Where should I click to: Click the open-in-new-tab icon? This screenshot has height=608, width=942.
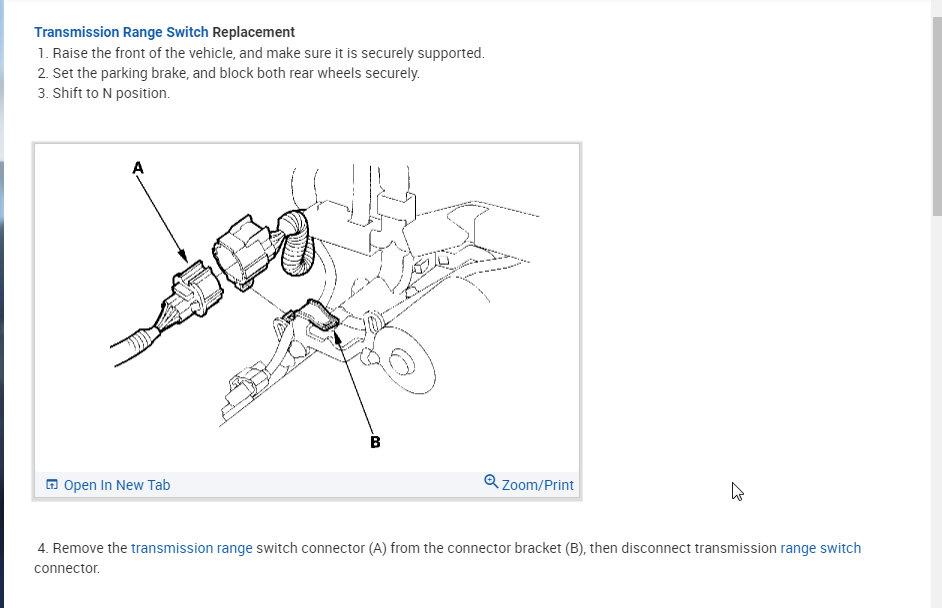coord(52,484)
